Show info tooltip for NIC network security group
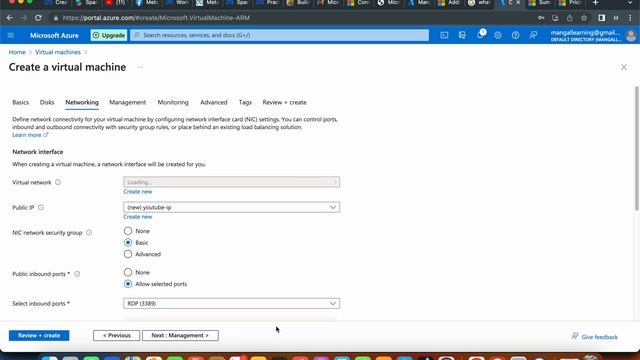 click(x=89, y=233)
